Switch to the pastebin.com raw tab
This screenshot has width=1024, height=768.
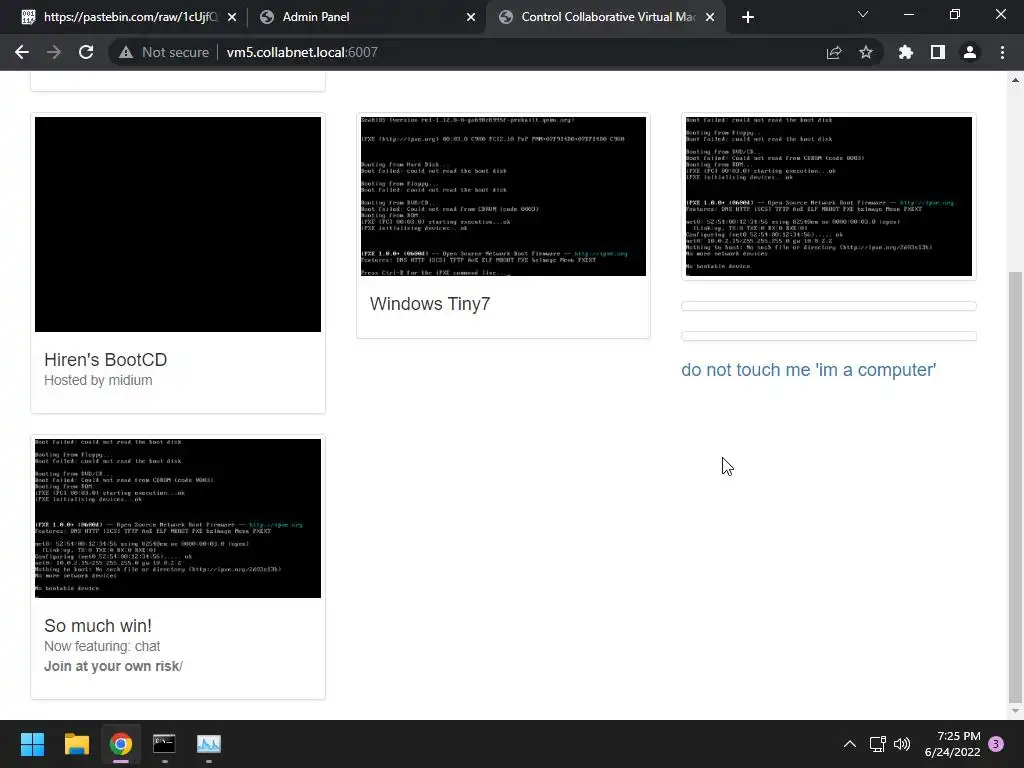point(129,17)
